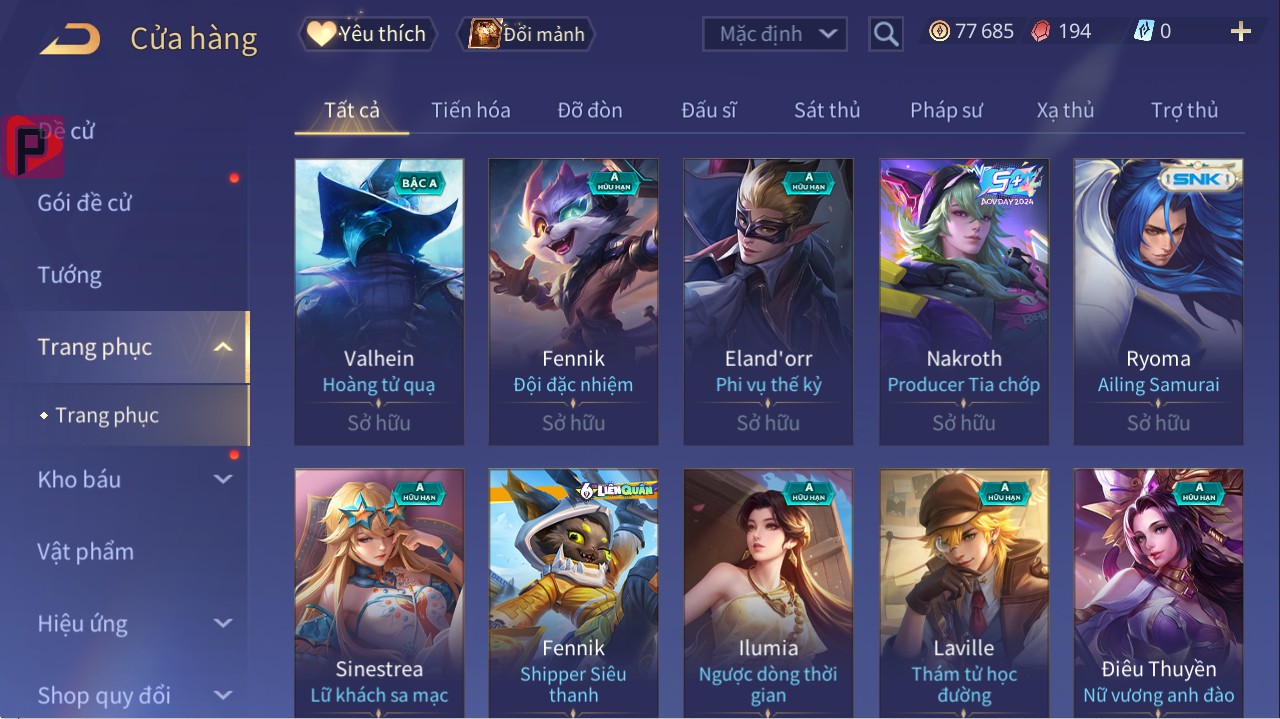The width and height of the screenshot is (1280, 719).
Task: Open Đổi mảnh fragment exchange
Action: point(527,34)
